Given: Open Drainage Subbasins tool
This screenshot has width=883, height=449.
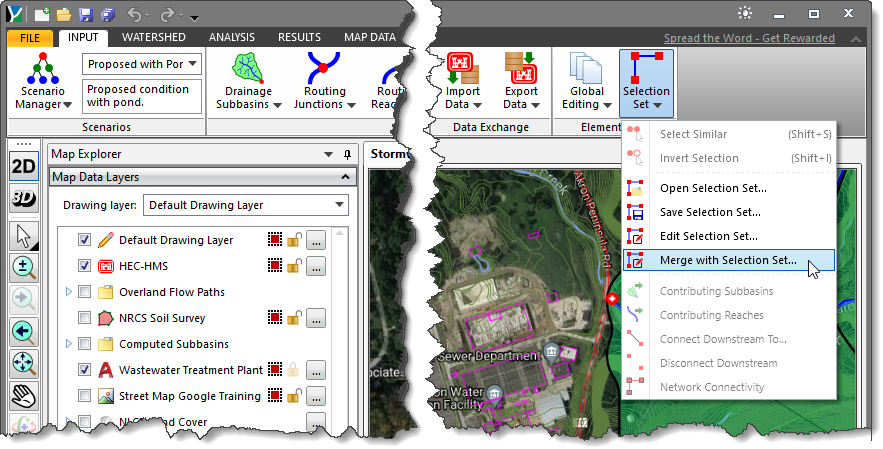Looking at the screenshot, I should pyautogui.click(x=248, y=82).
